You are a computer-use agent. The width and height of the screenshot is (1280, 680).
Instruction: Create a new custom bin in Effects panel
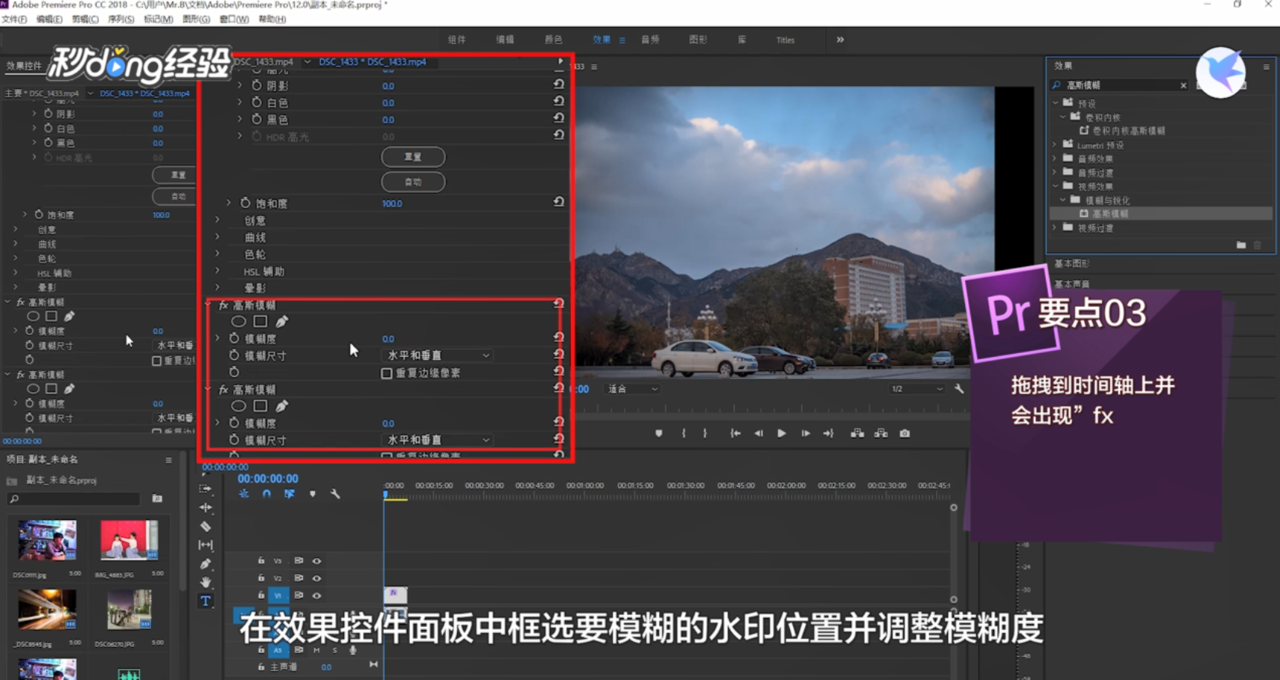click(x=1241, y=244)
